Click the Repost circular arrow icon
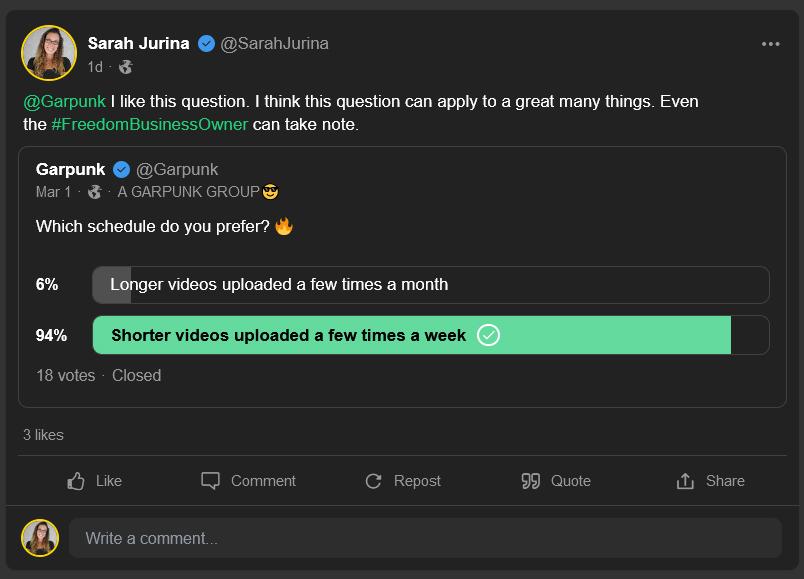This screenshot has width=804, height=579. [374, 481]
